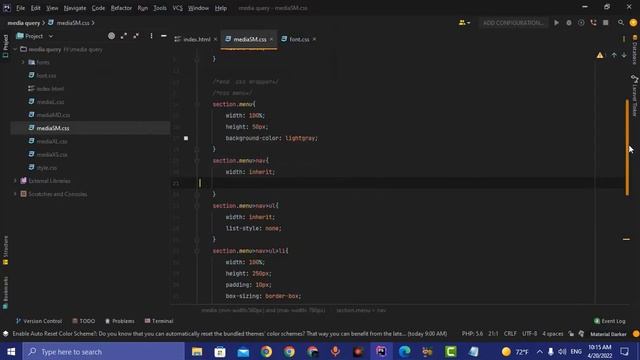
Task: Click Run with Coverage icon
Action: pyautogui.click(x=581, y=23)
